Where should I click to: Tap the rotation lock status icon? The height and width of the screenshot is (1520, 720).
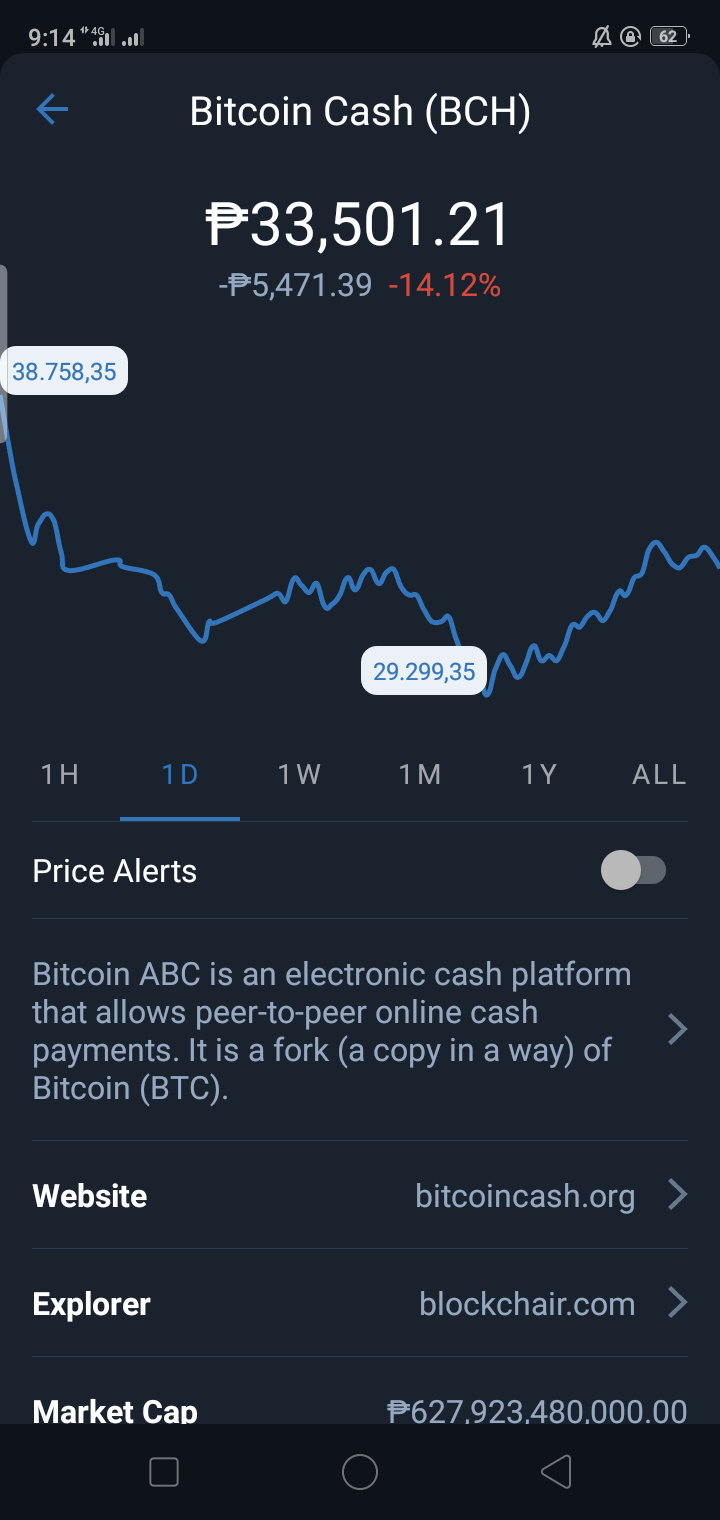click(631, 37)
